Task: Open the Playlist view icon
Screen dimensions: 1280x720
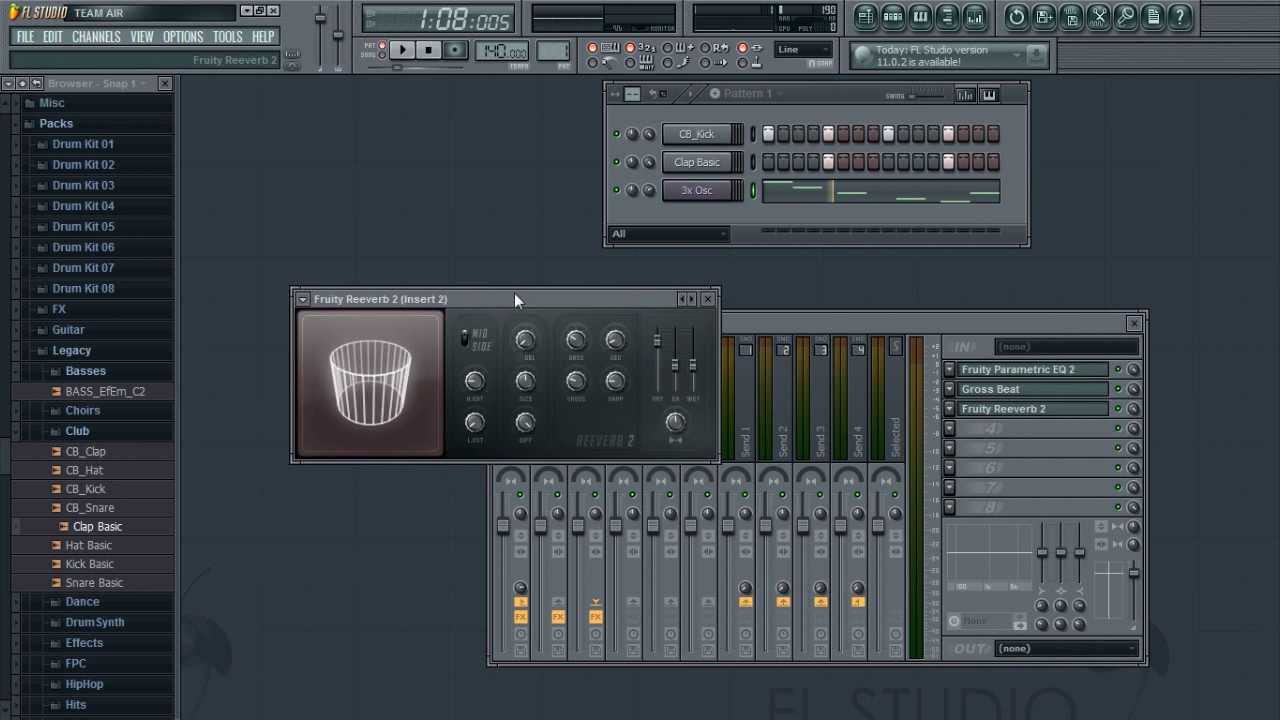Action: [866, 16]
